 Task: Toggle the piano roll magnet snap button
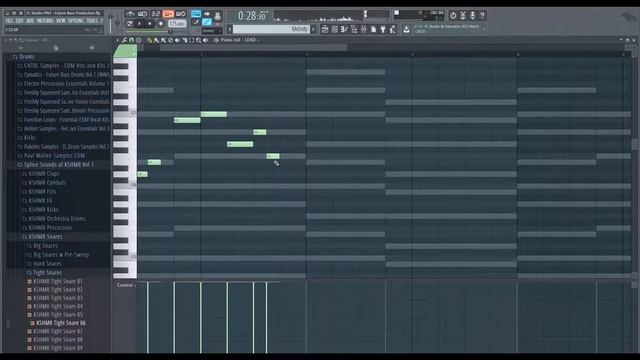coord(131,40)
